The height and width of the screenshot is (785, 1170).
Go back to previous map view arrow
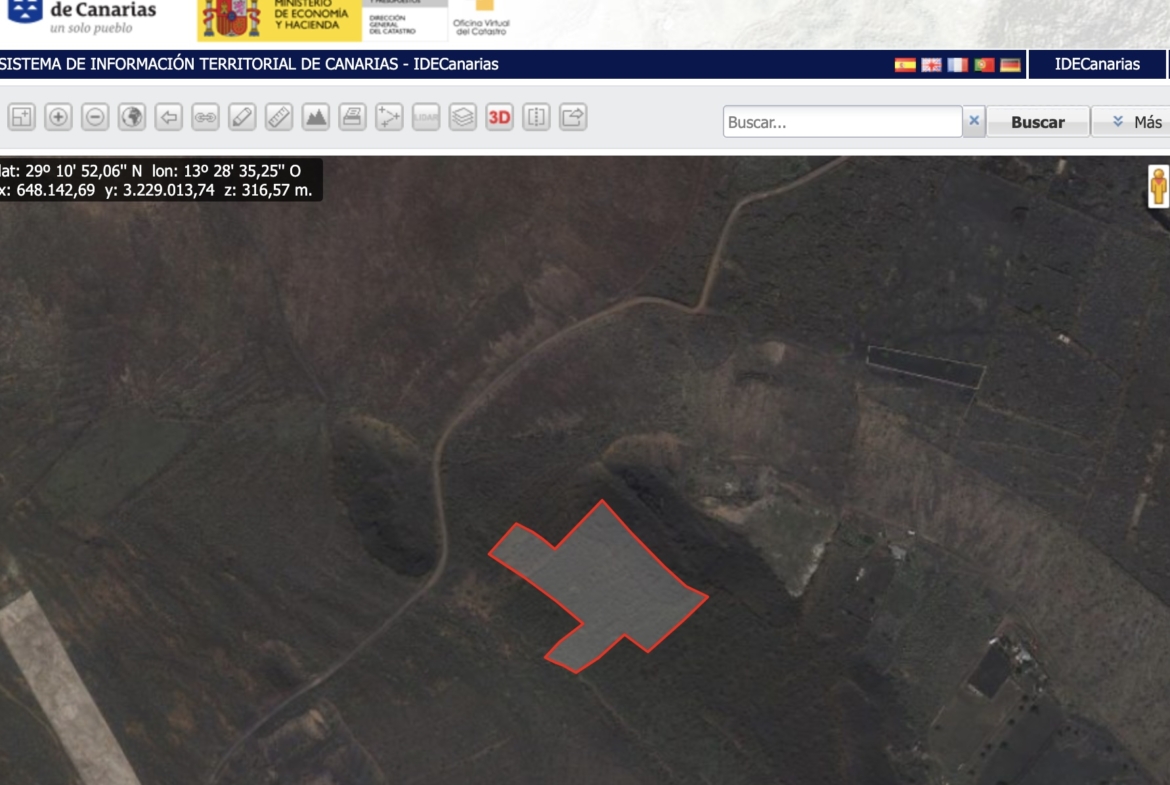click(x=169, y=117)
